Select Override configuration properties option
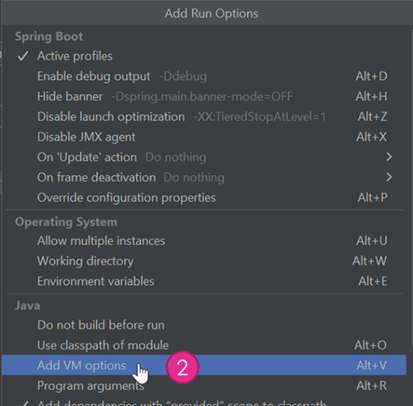The width and height of the screenshot is (413, 406). point(204,198)
